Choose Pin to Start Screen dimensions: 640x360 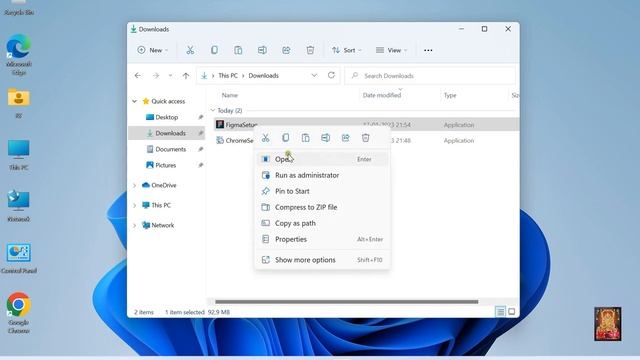(322, 191)
